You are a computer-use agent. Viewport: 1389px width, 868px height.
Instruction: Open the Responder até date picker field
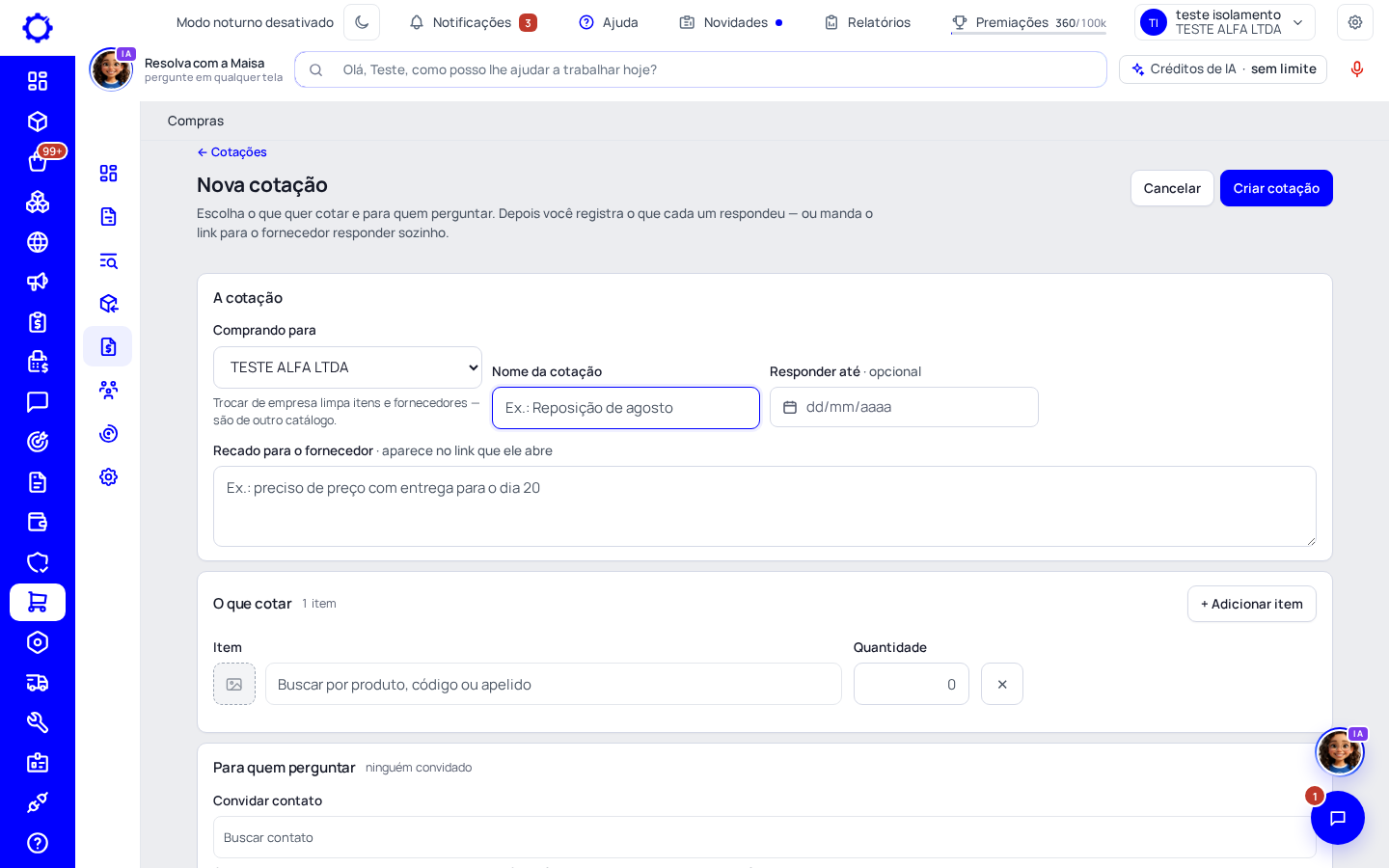click(x=904, y=407)
